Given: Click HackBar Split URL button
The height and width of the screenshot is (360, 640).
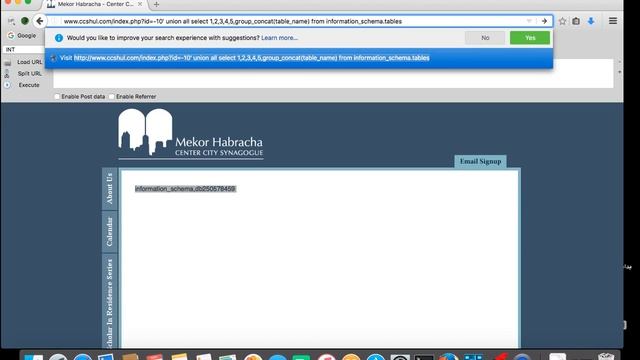Looking at the screenshot, I should click(29, 73).
